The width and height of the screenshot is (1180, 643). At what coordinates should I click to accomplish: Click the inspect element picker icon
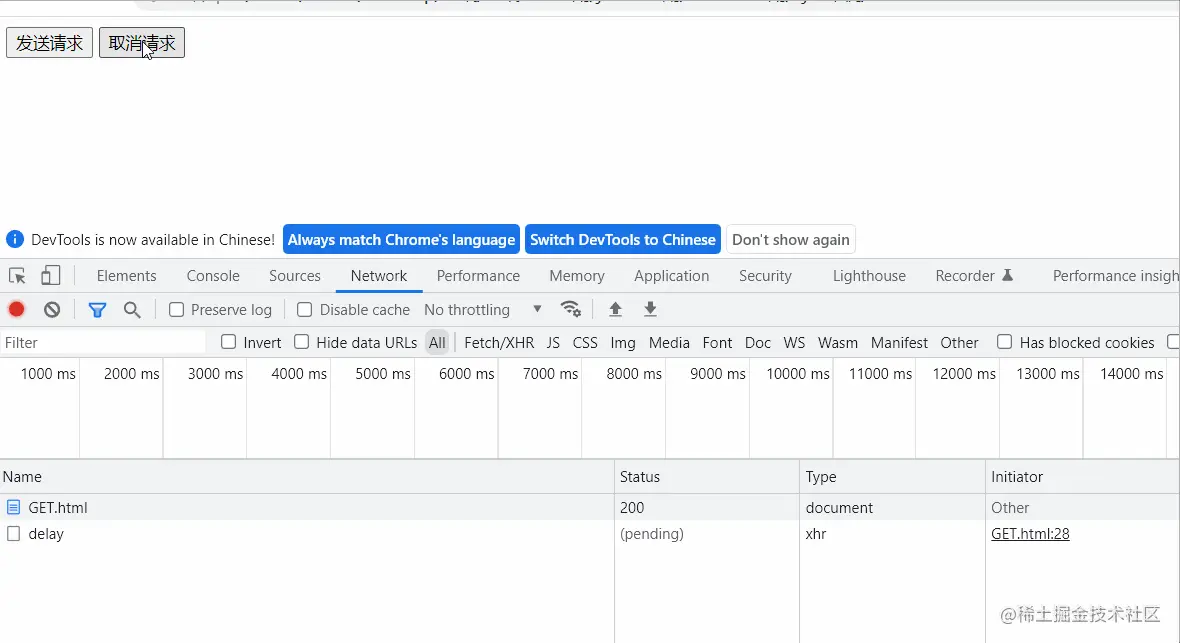17,276
